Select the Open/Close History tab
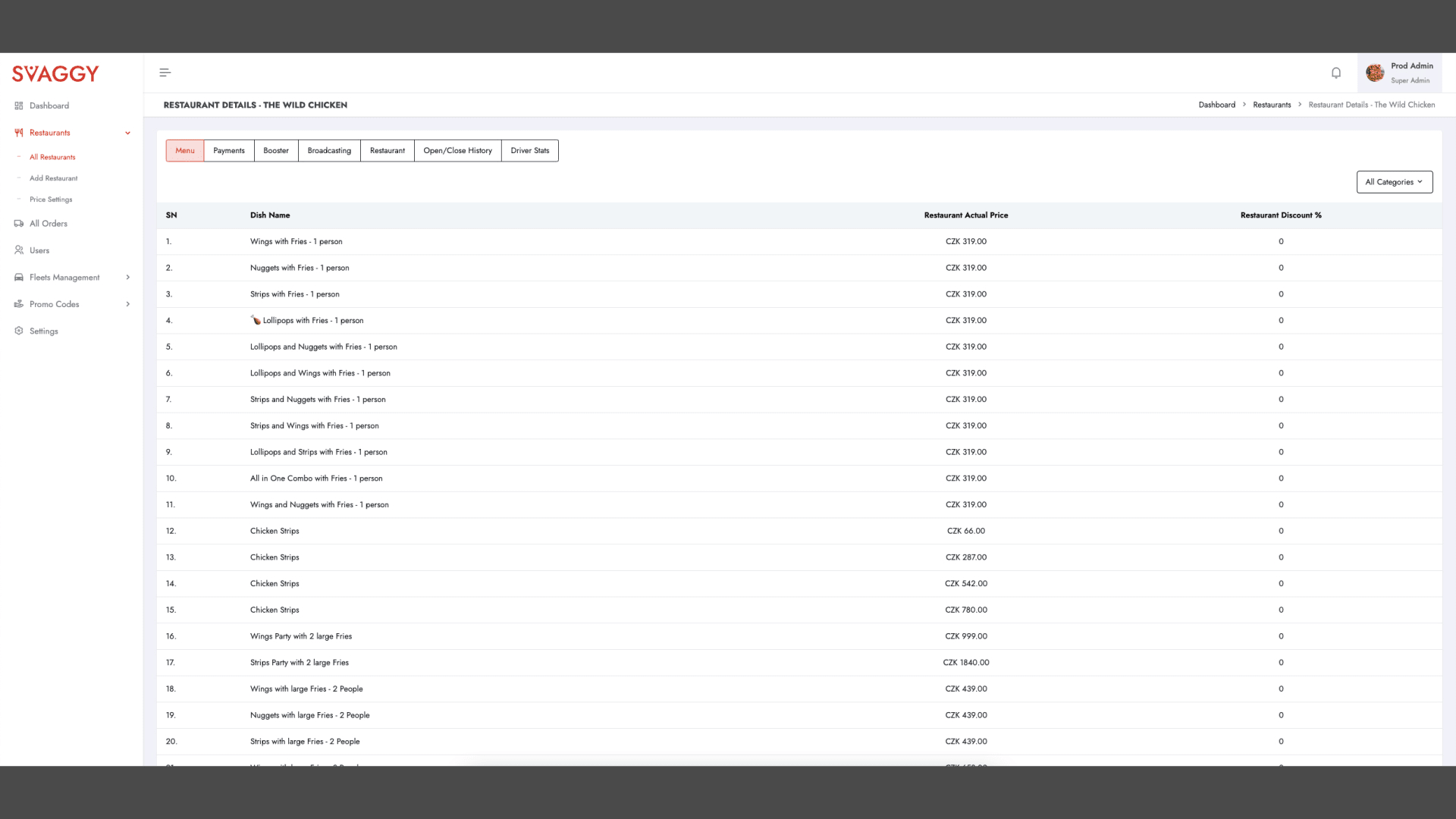Image resolution: width=1456 pixels, height=819 pixels. [x=457, y=151]
